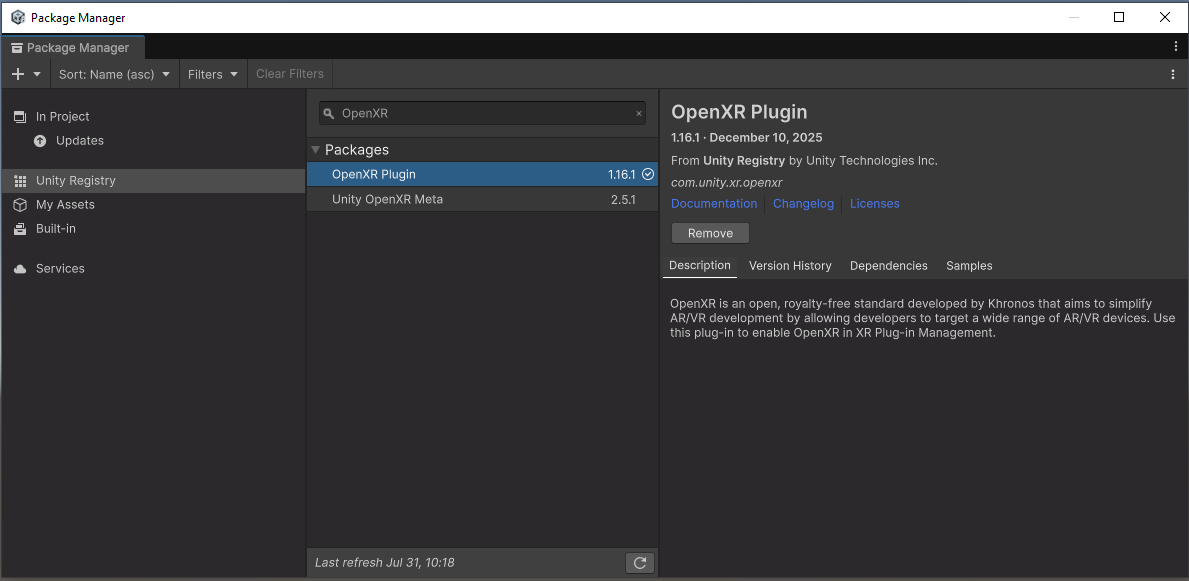Open the Changelog link
1189x581 pixels.
coord(803,204)
